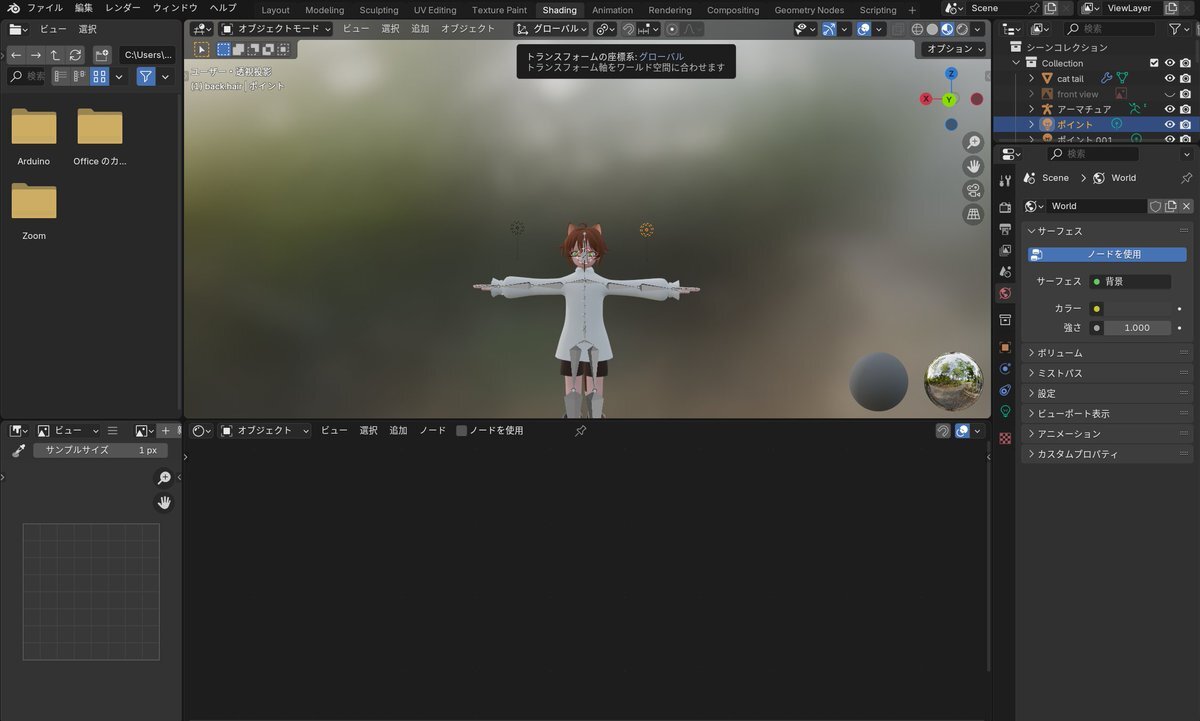Open the Output properties tab
Screen dimensions: 1200x721
click(1005, 229)
